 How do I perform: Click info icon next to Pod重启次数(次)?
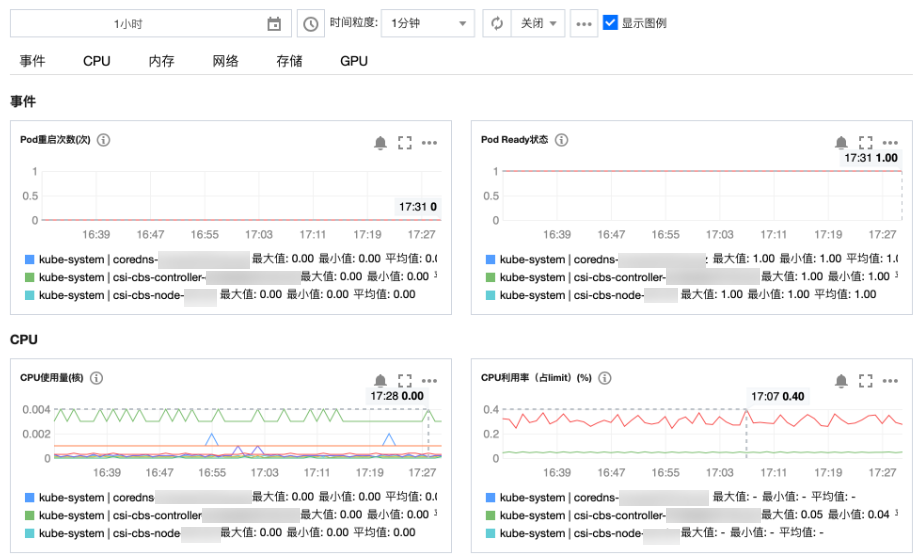coord(103,140)
